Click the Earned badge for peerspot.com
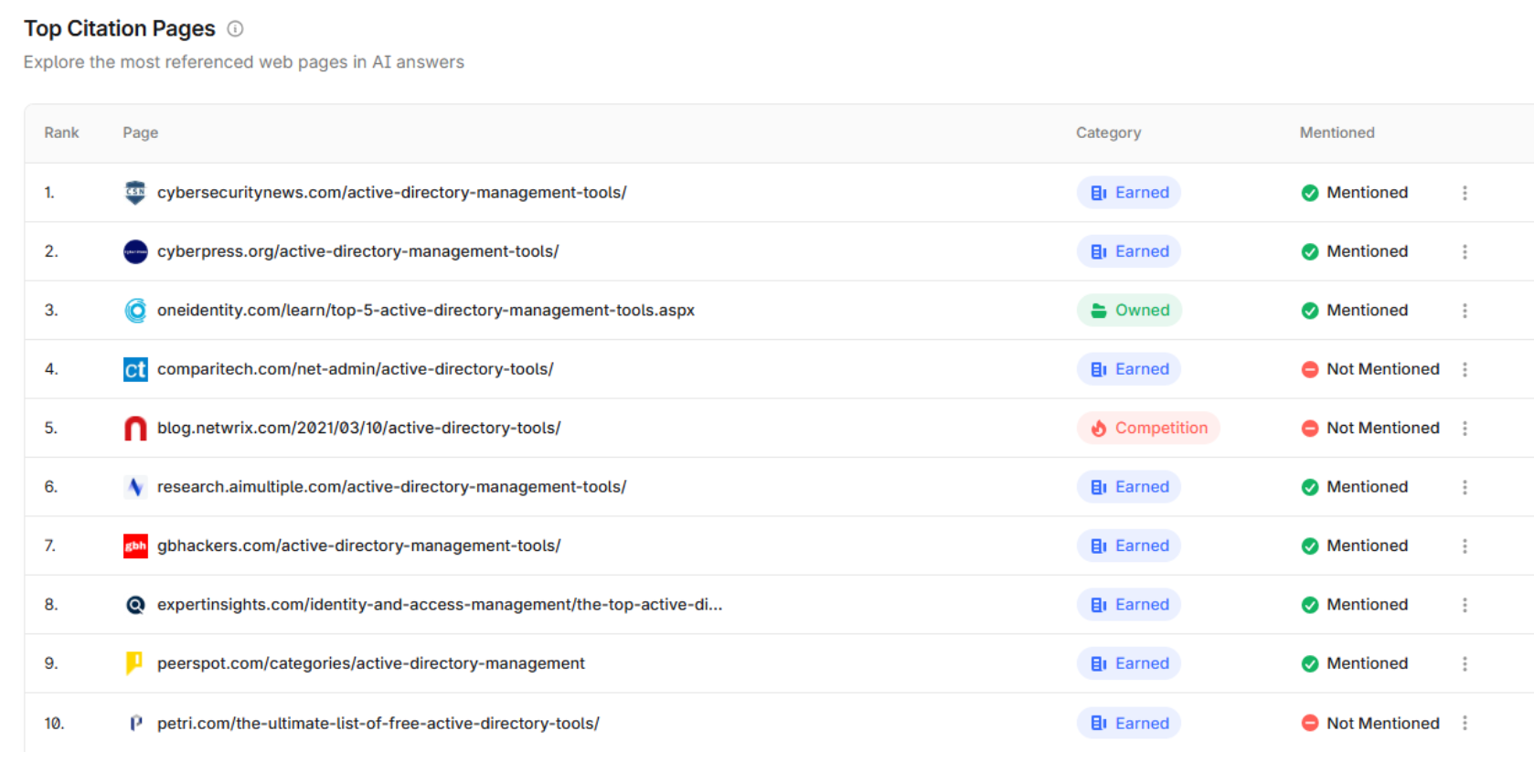This screenshot has height=784, width=1534. (x=1129, y=663)
